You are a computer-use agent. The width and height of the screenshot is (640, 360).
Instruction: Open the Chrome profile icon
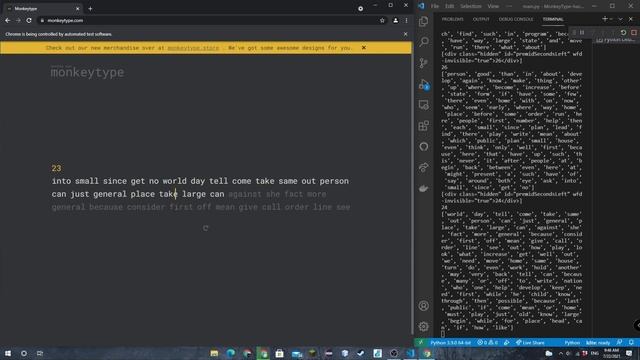click(396, 20)
